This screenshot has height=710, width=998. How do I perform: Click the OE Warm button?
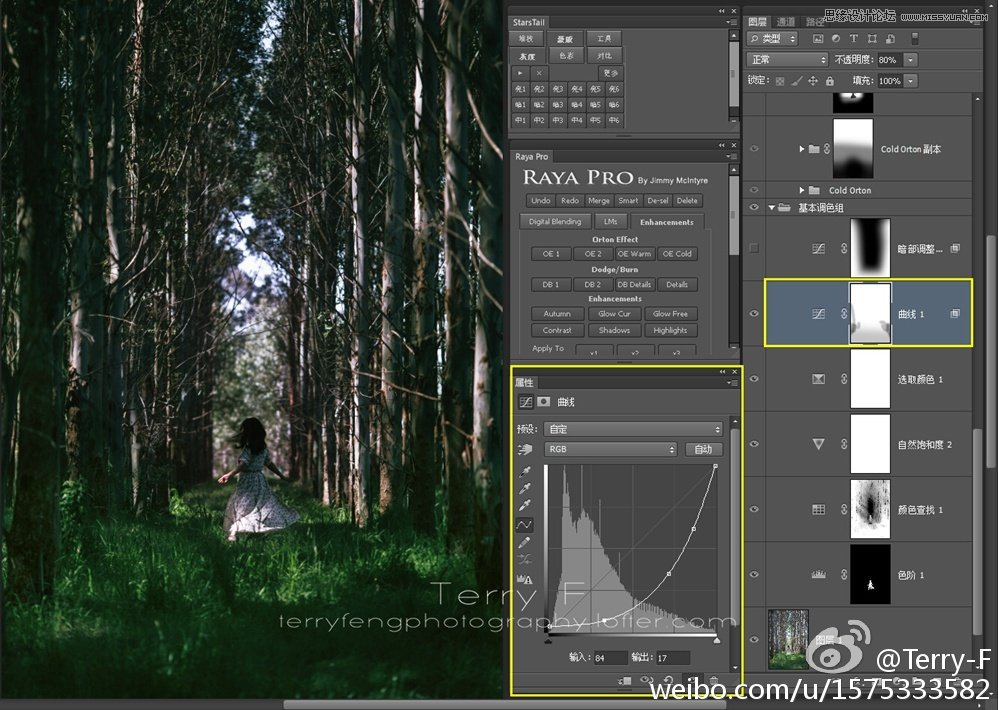click(635, 254)
